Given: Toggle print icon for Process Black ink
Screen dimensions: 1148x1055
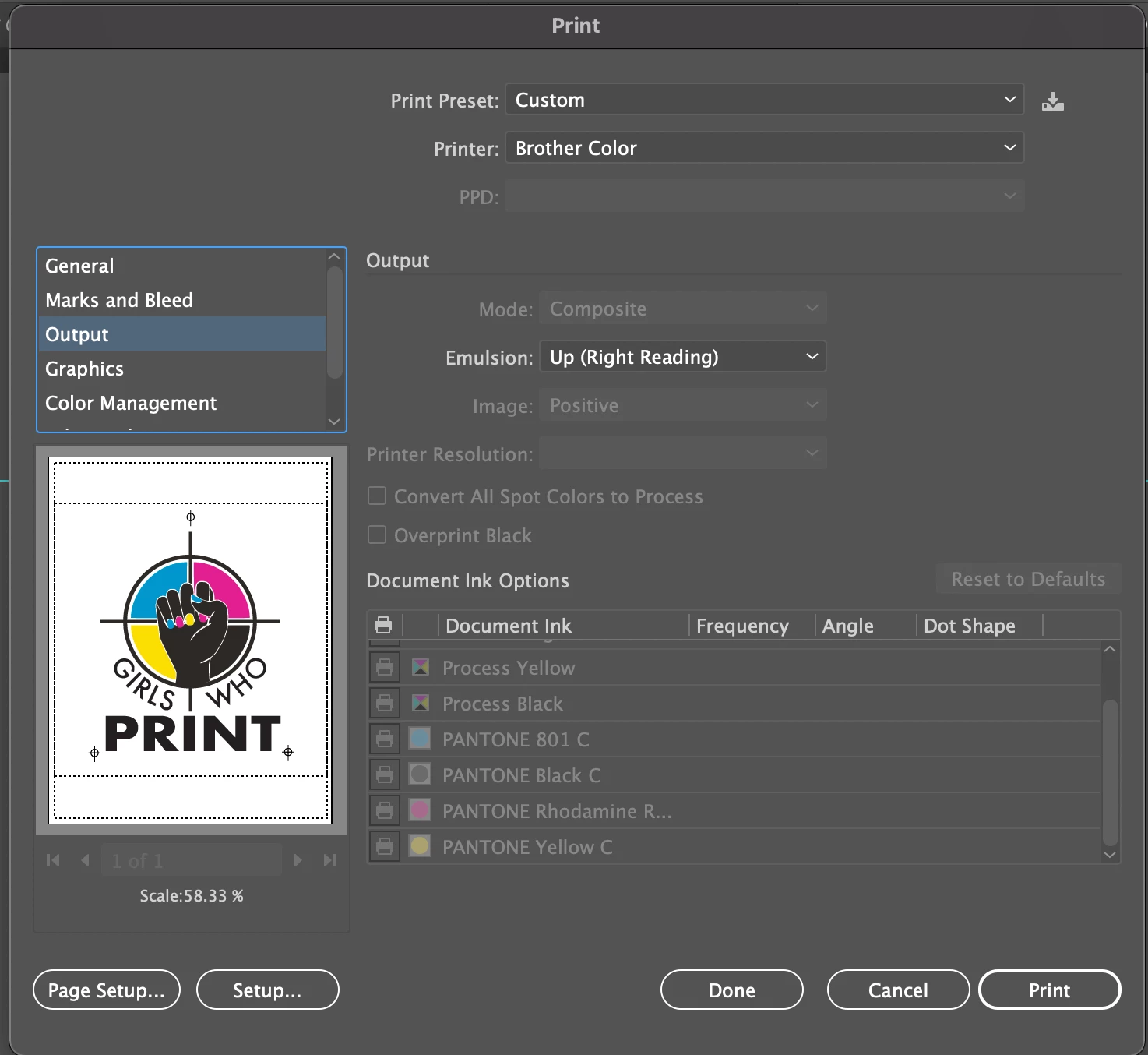Looking at the screenshot, I should coord(385,704).
